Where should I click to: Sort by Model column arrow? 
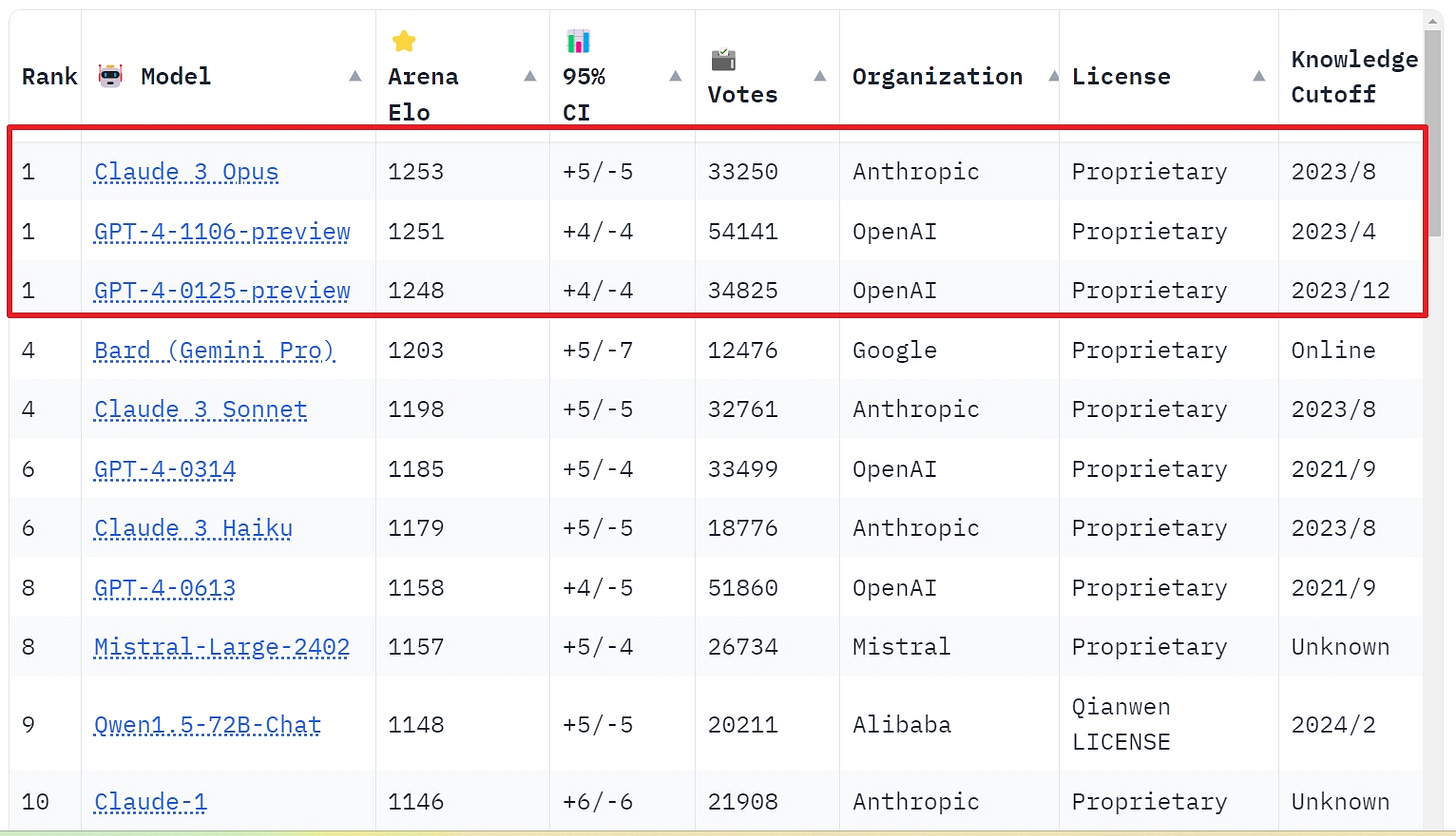(355, 76)
